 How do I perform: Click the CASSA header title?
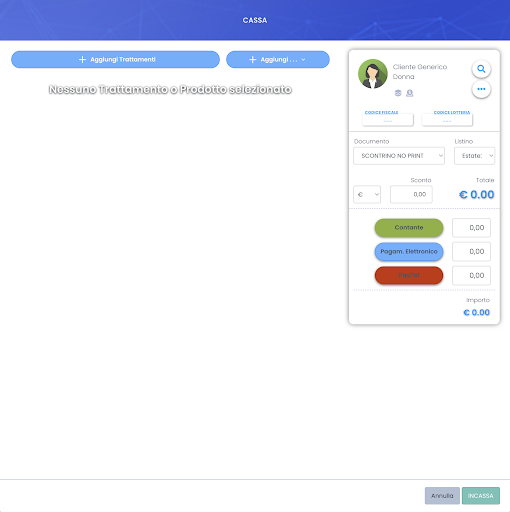tap(255, 20)
